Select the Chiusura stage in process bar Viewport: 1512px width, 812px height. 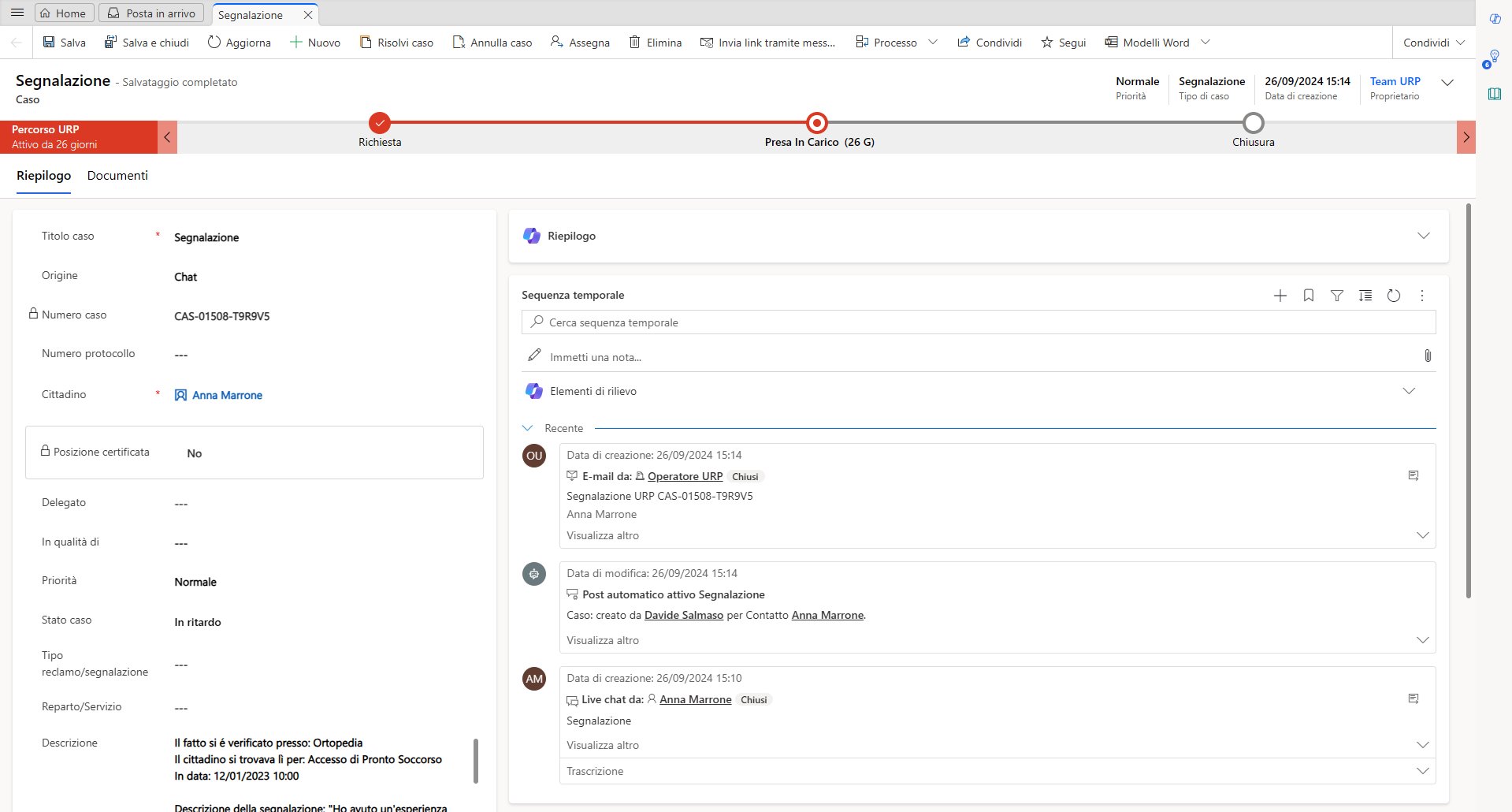(1253, 124)
